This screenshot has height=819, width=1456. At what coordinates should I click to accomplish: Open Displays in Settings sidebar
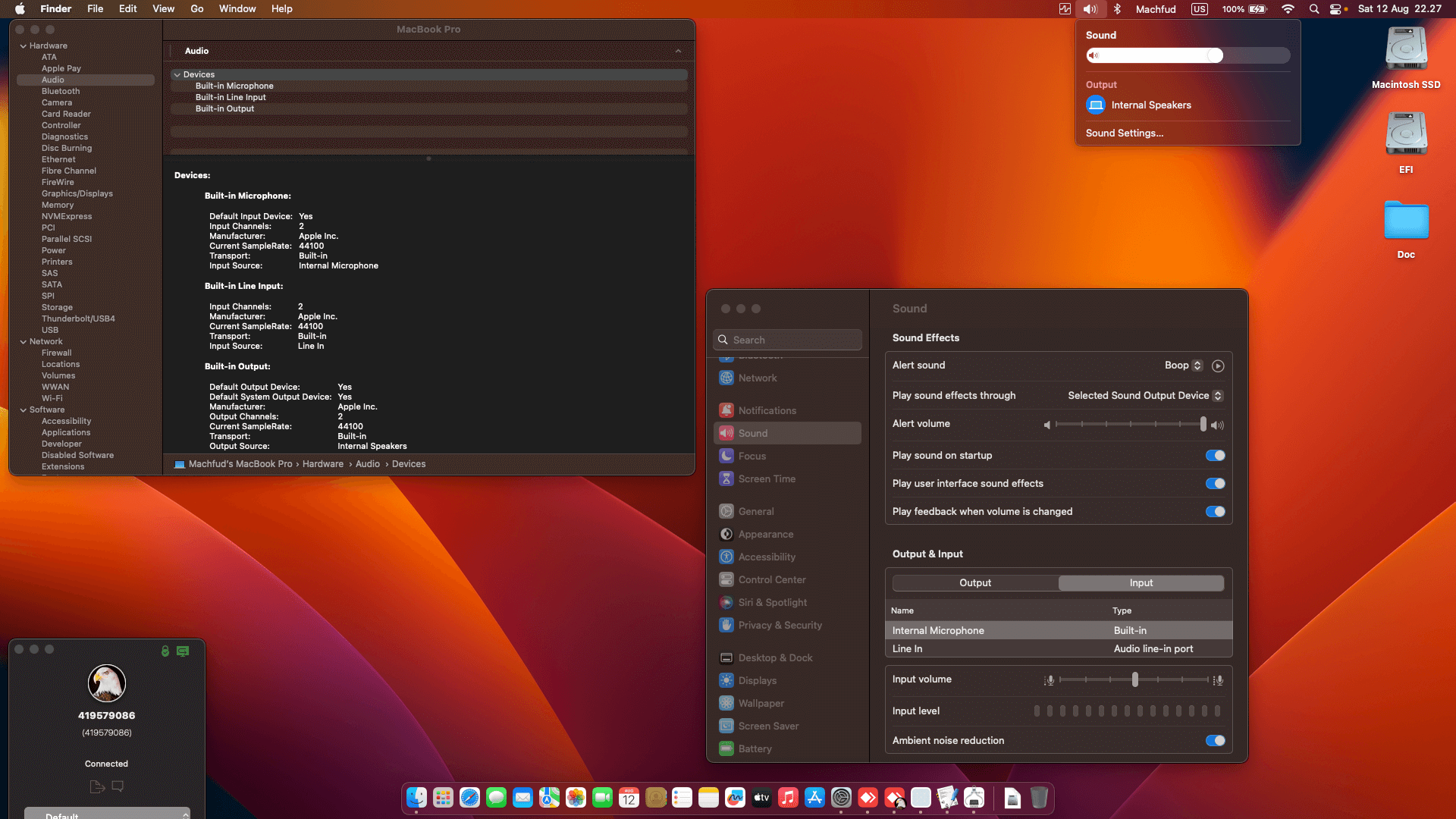pos(789,681)
